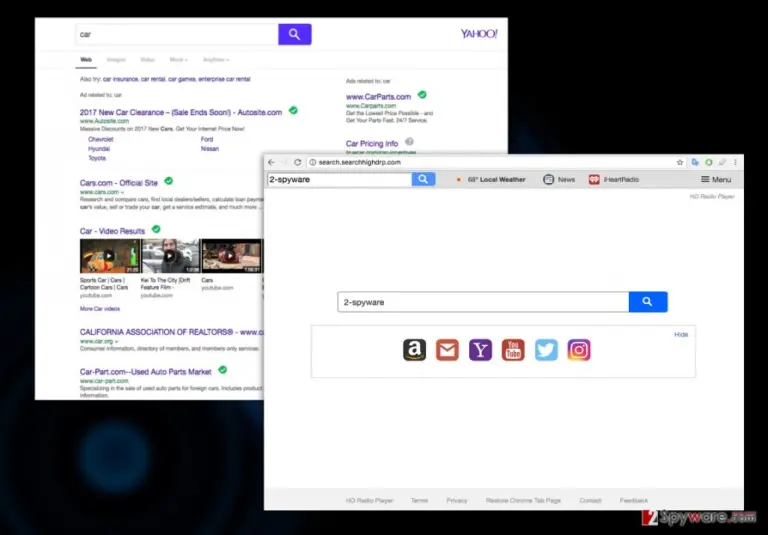This screenshot has width=768, height=535.
Task: Open Cars.com - Official Site result
Action: [119, 183]
